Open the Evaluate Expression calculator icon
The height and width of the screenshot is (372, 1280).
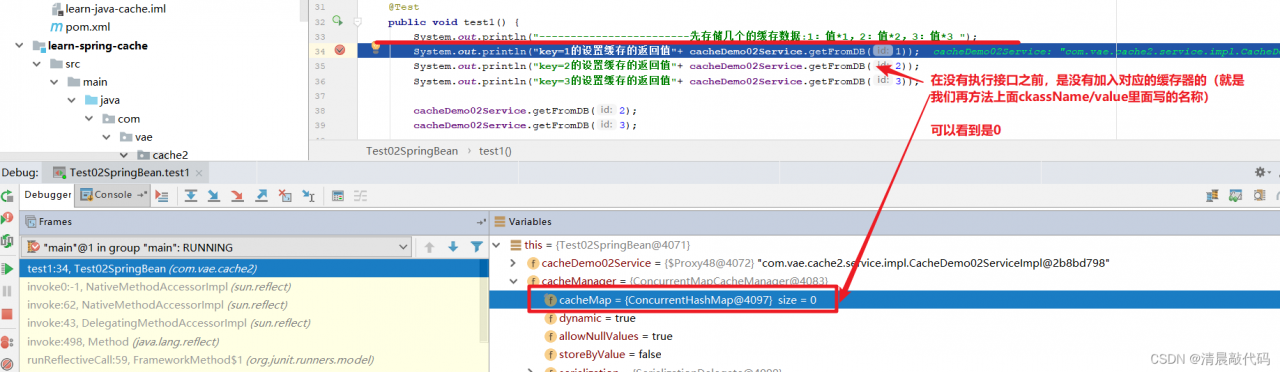pos(338,195)
